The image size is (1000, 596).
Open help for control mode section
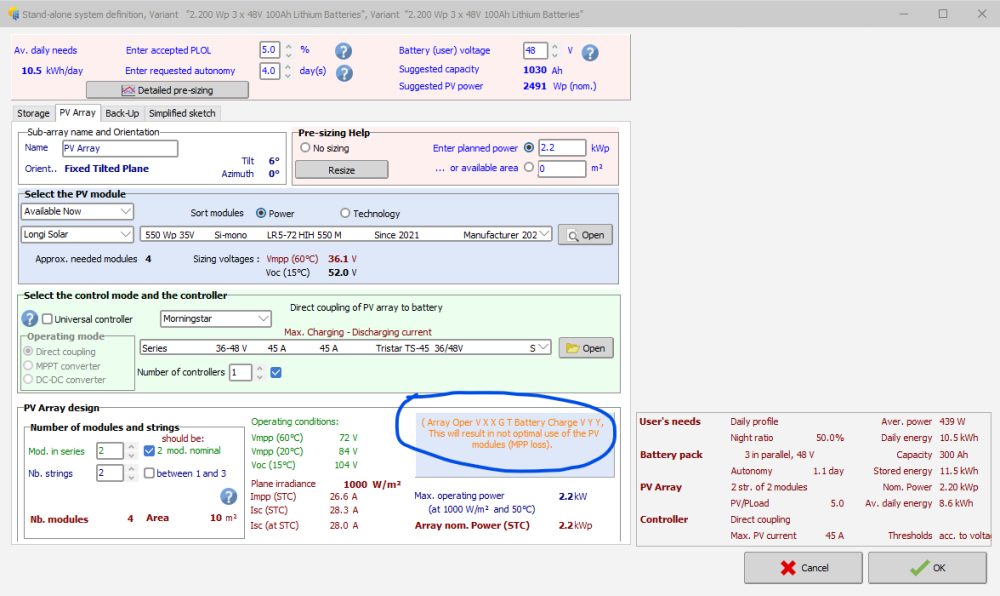click(30, 319)
